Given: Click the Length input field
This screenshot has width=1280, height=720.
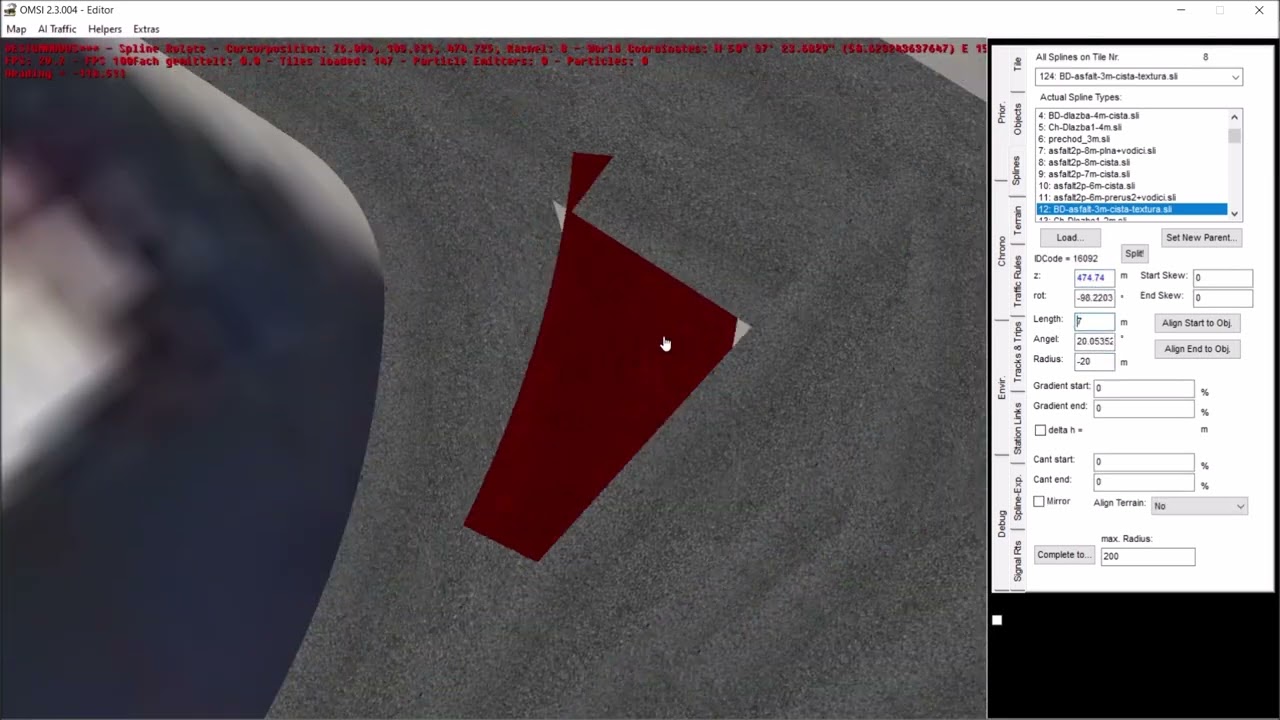Looking at the screenshot, I should coord(1094,322).
